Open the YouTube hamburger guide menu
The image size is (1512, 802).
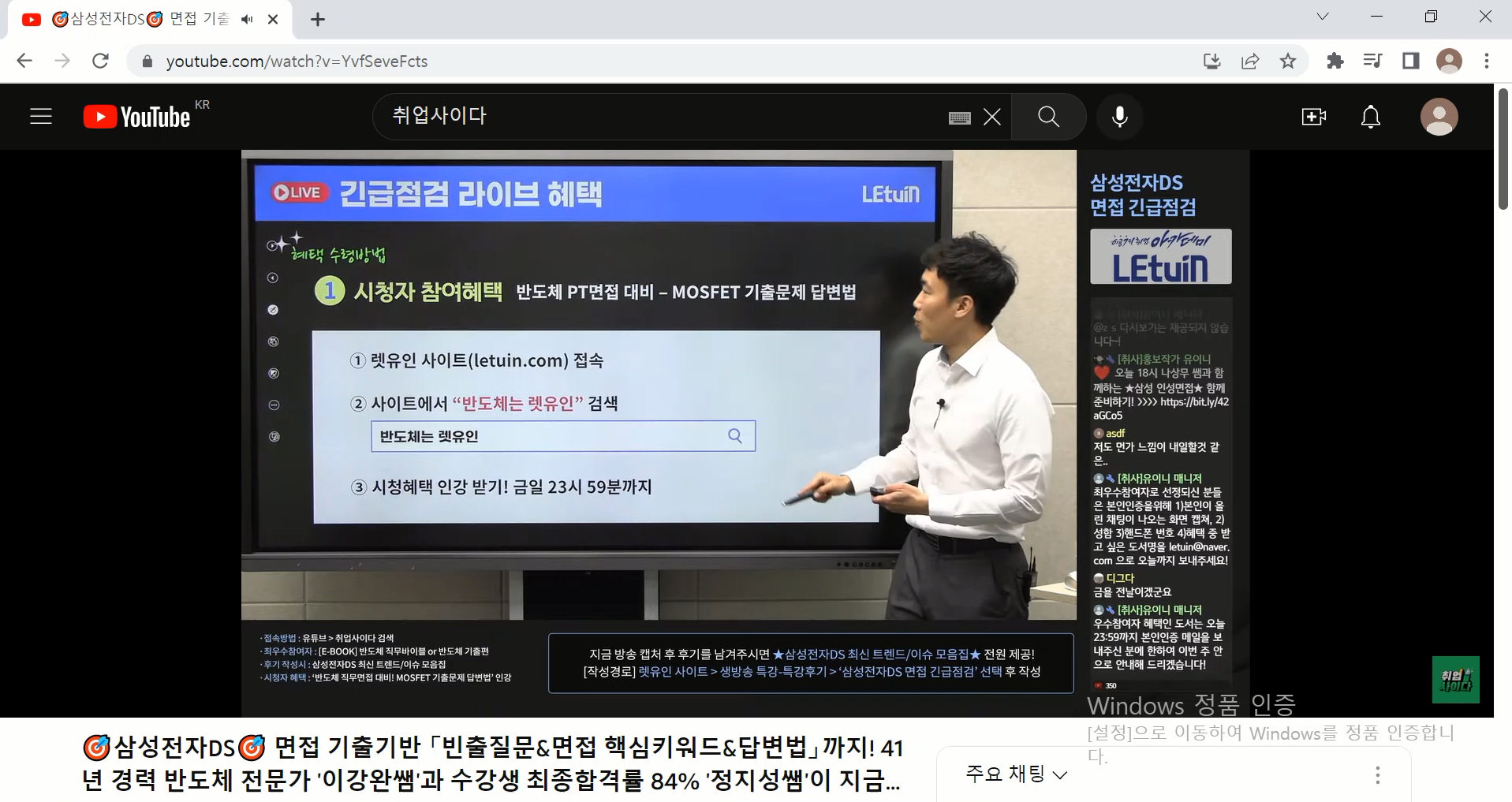tap(41, 117)
